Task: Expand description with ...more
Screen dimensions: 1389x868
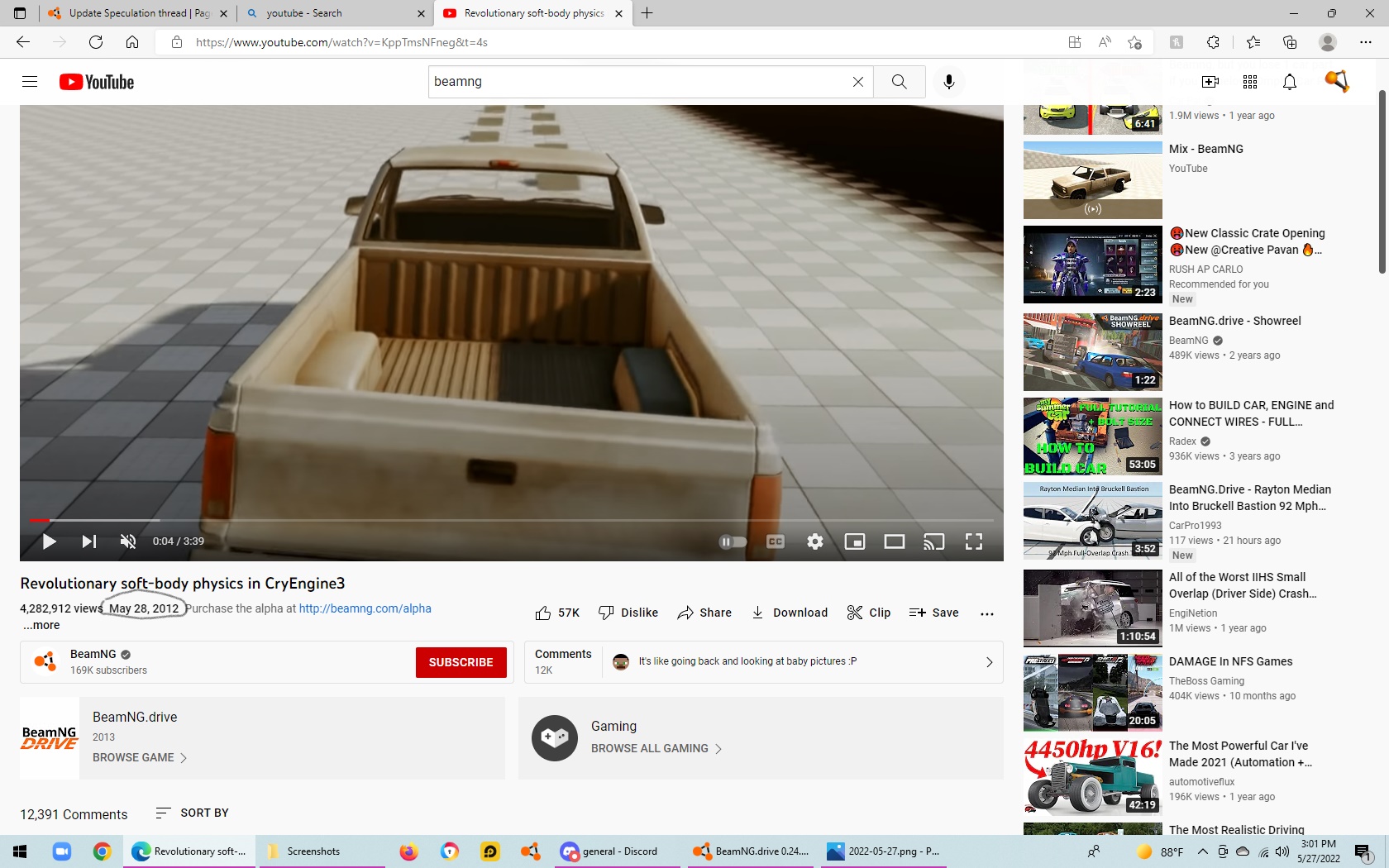Action: (41, 626)
